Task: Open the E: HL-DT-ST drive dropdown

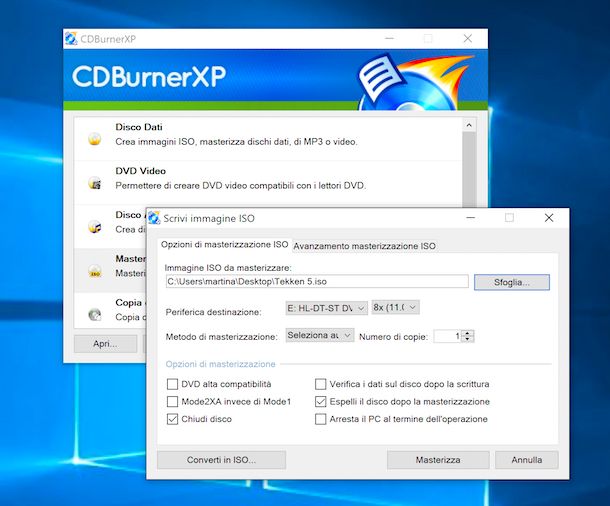Action: pos(326,308)
